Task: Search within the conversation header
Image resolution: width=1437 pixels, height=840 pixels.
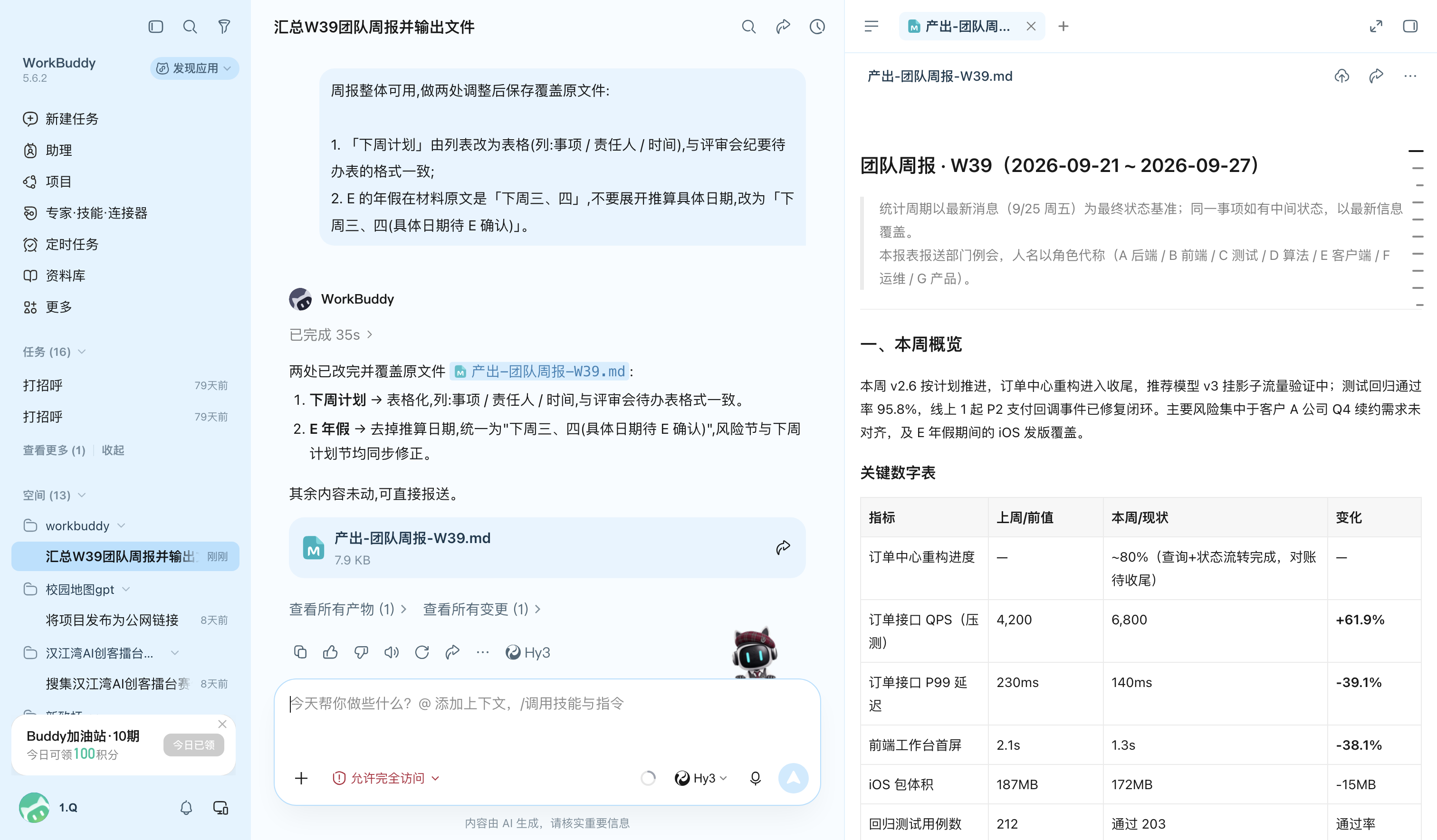Action: [749, 27]
